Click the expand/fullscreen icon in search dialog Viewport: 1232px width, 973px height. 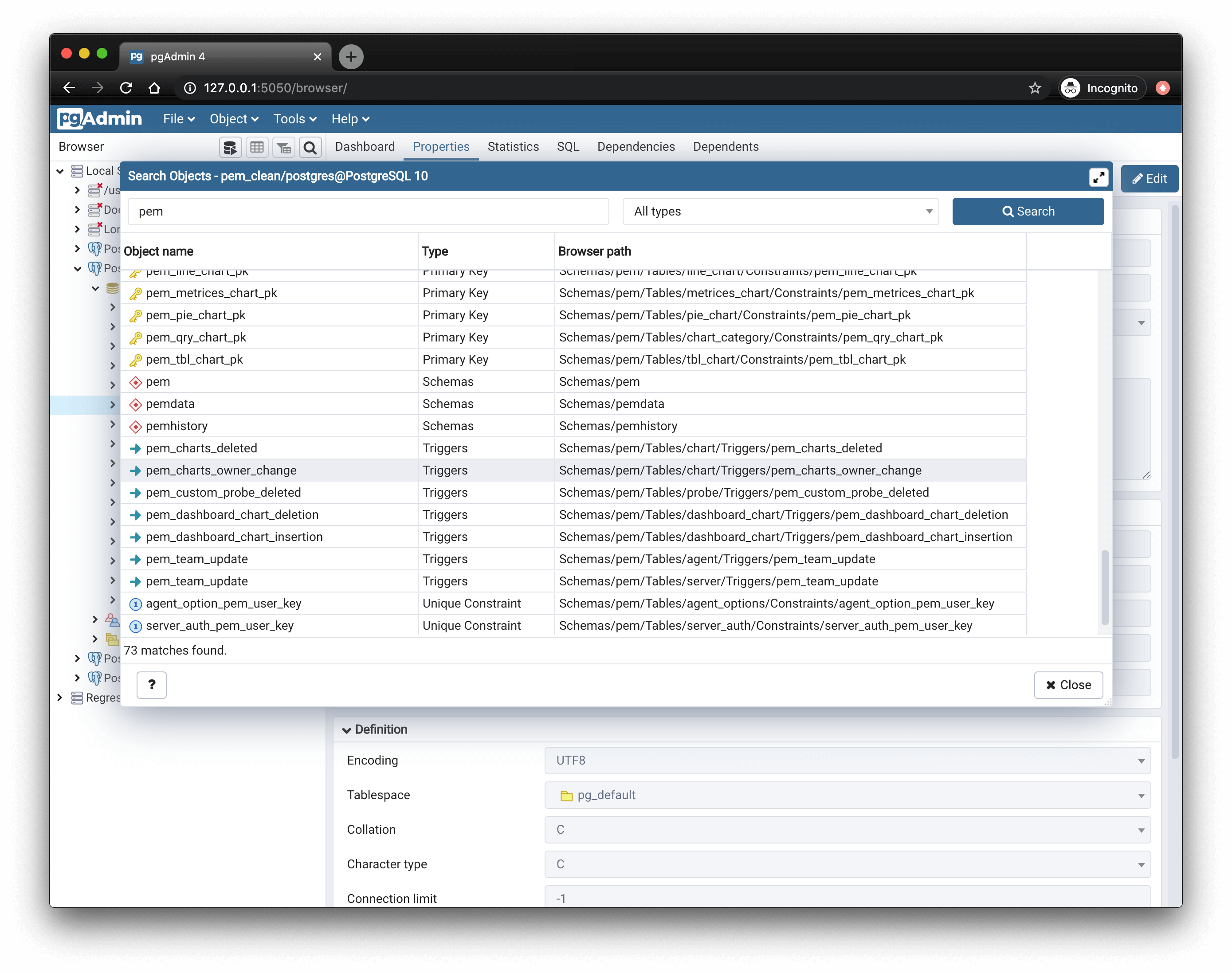point(1099,177)
